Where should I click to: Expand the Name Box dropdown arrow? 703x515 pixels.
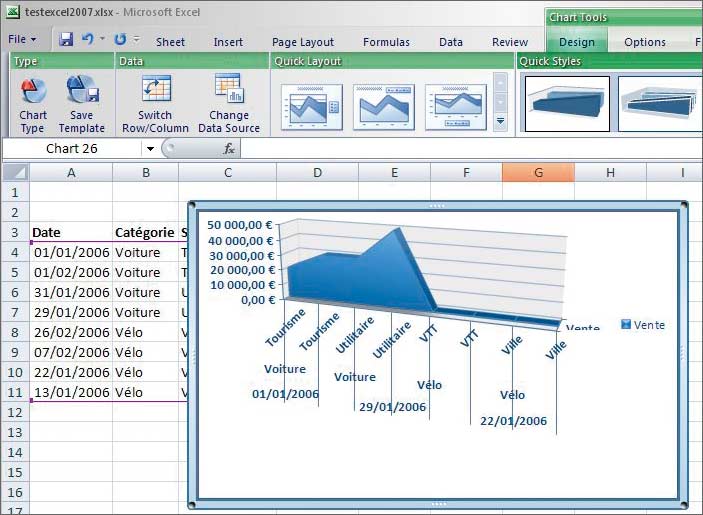click(x=150, y=149)
